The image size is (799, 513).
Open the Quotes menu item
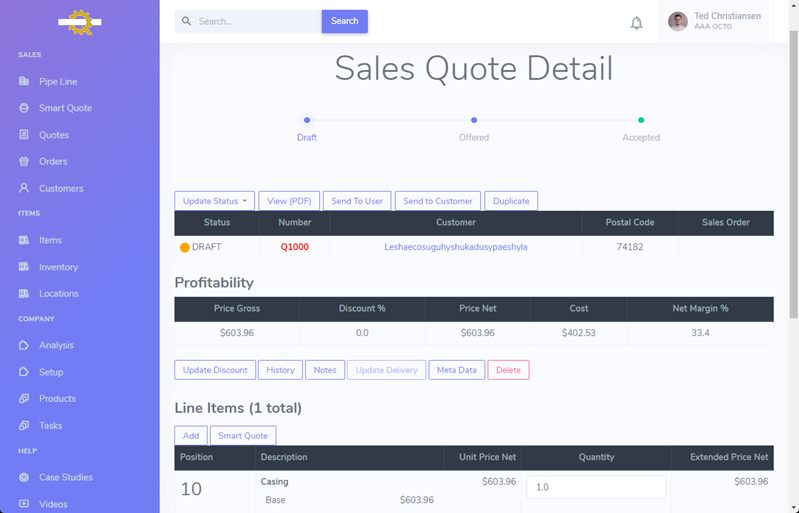click(x=54, y=135)
